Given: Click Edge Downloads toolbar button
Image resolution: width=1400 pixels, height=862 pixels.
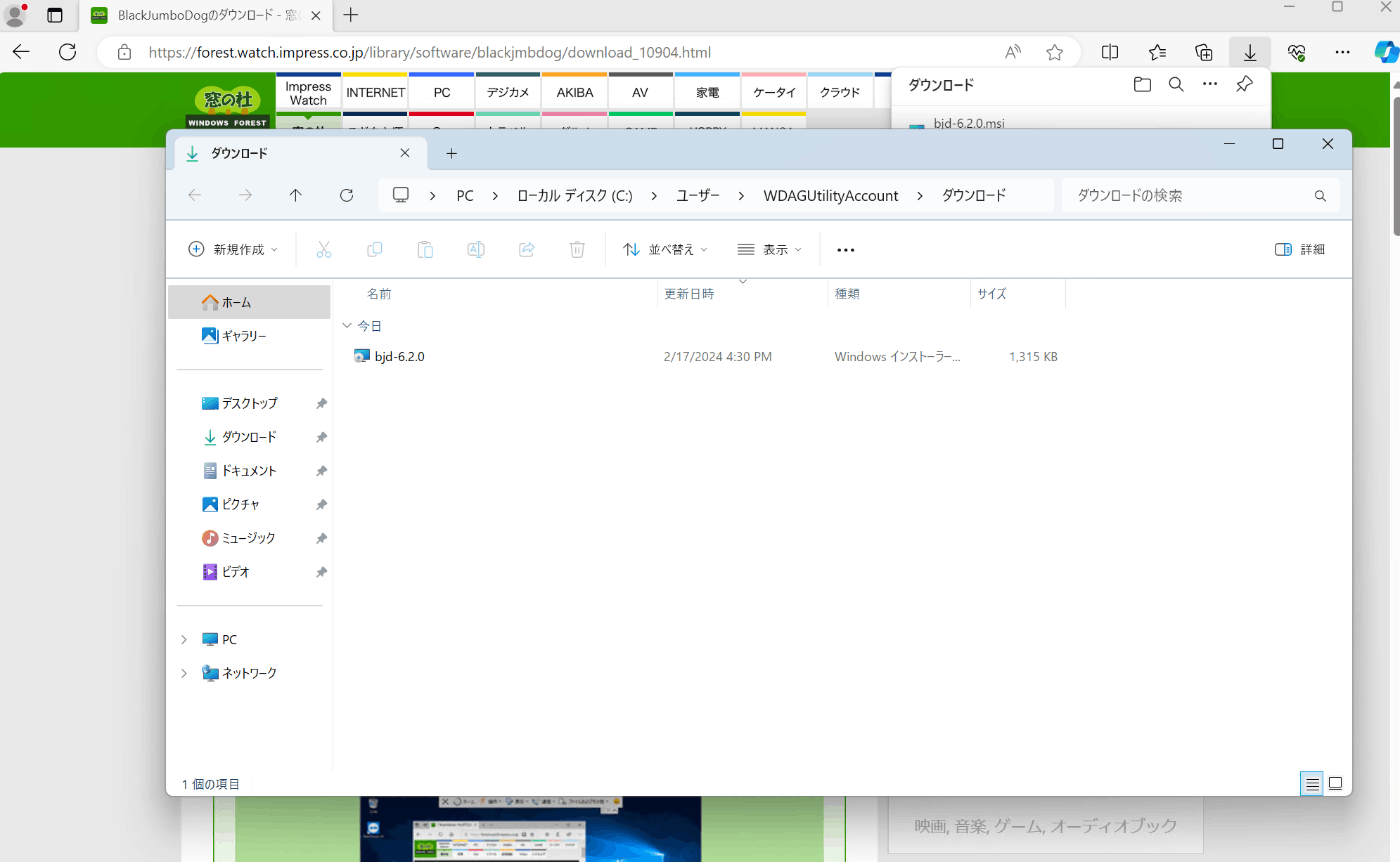Looking at the screenshot, I should point(1250,52).
